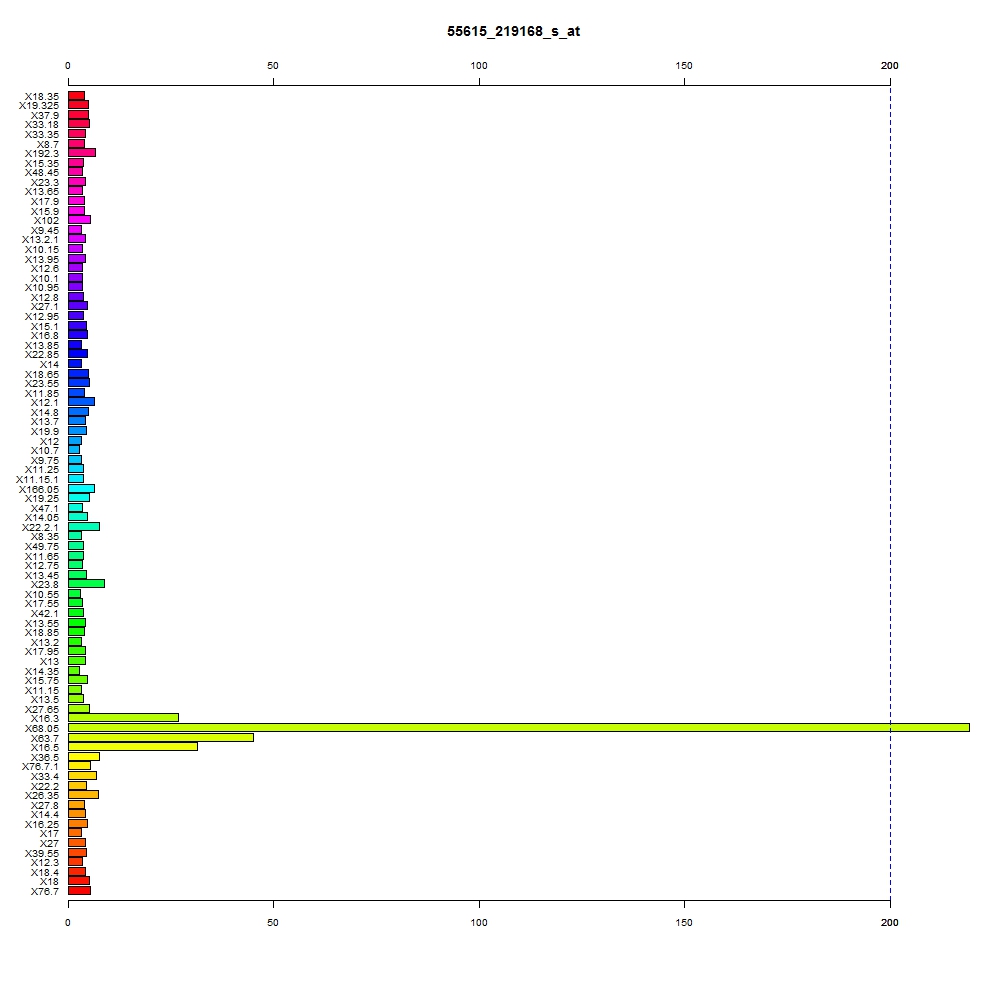
Task: Select the row label X19.325
Action: pyautogui.click(x=39, y=106)
